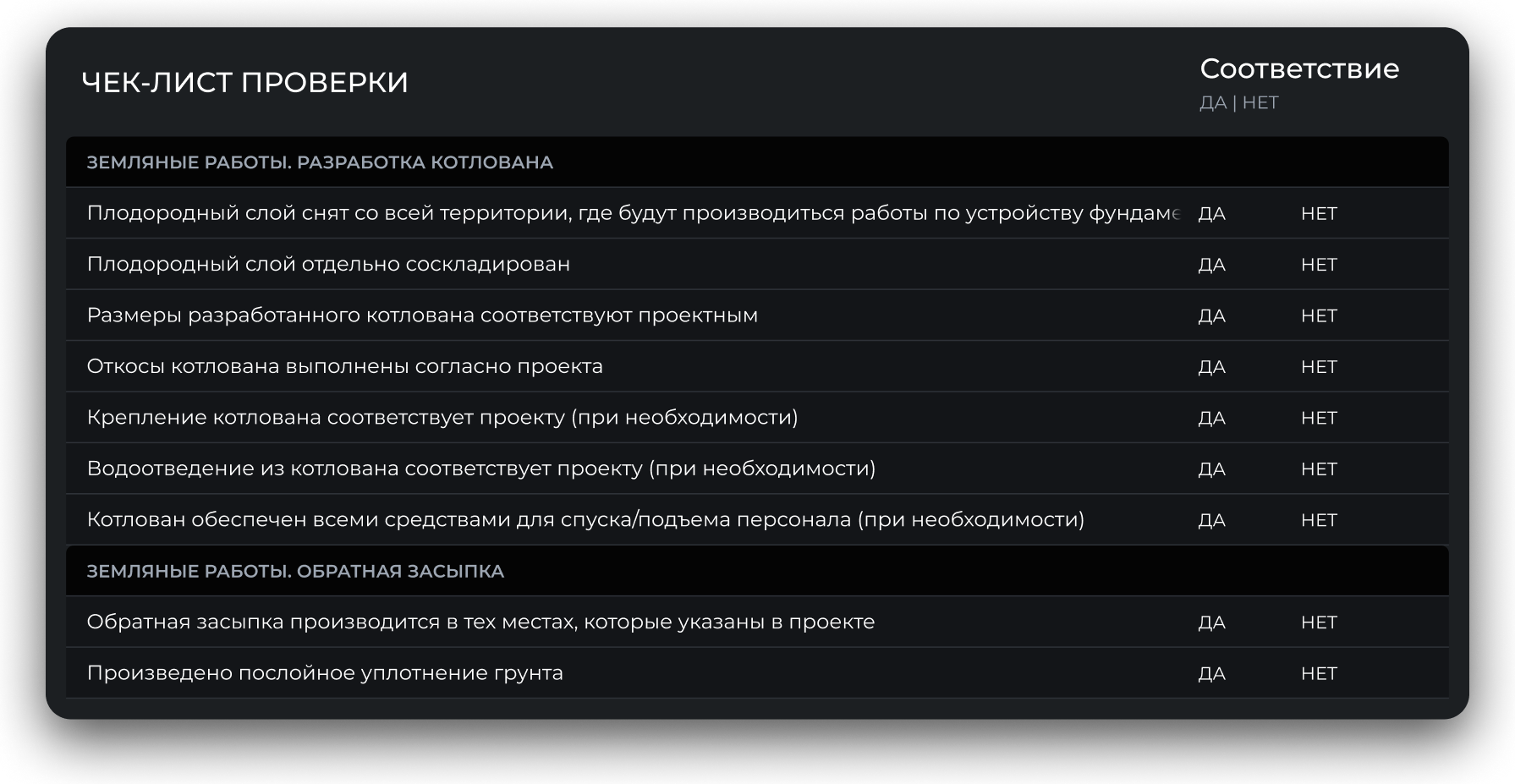
Task: Choose НЕТ for 'Откосы котлована выполнены' row
Action: (x=1319, y=367)
